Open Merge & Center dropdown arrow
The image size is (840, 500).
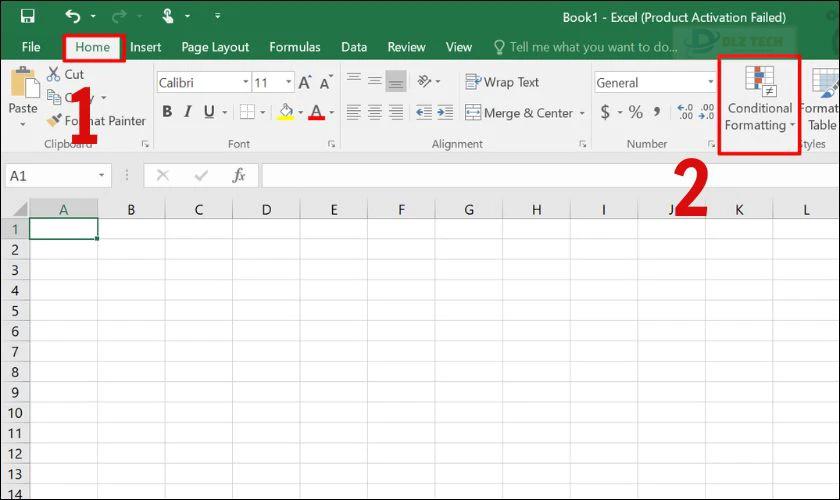tap(582, 113)
